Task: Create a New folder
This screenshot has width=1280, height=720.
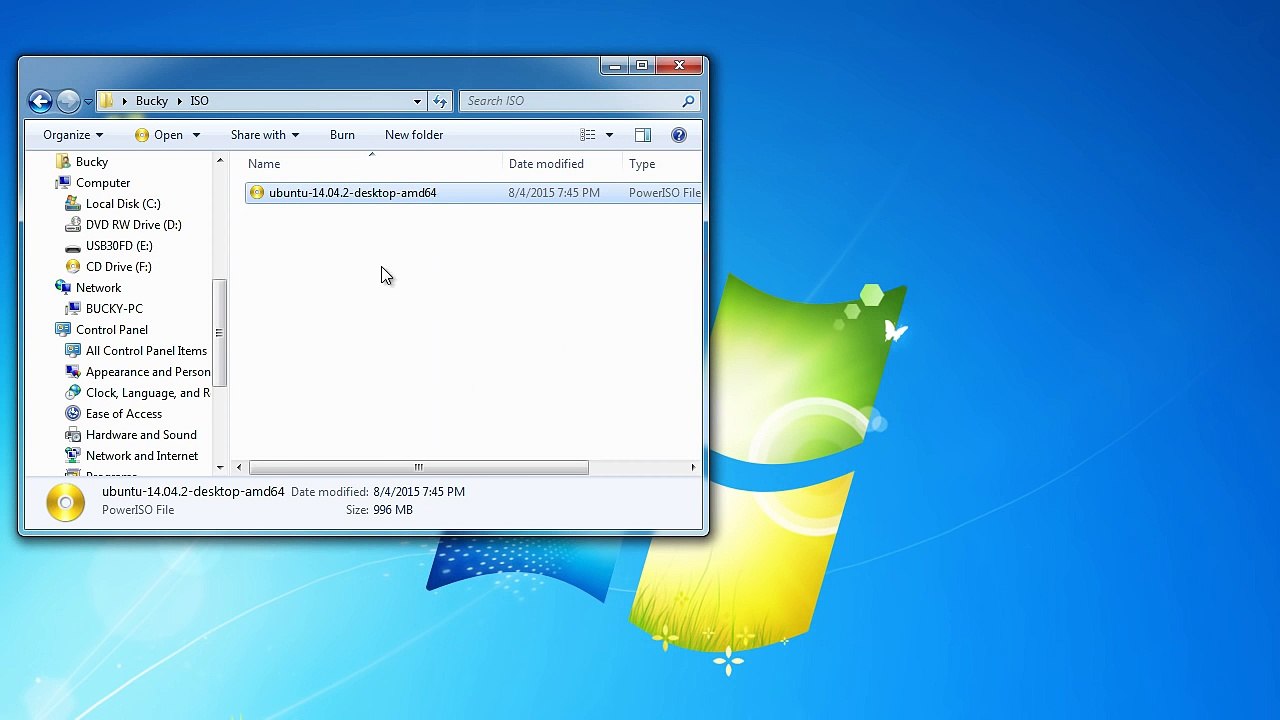Action: (414, 135)
